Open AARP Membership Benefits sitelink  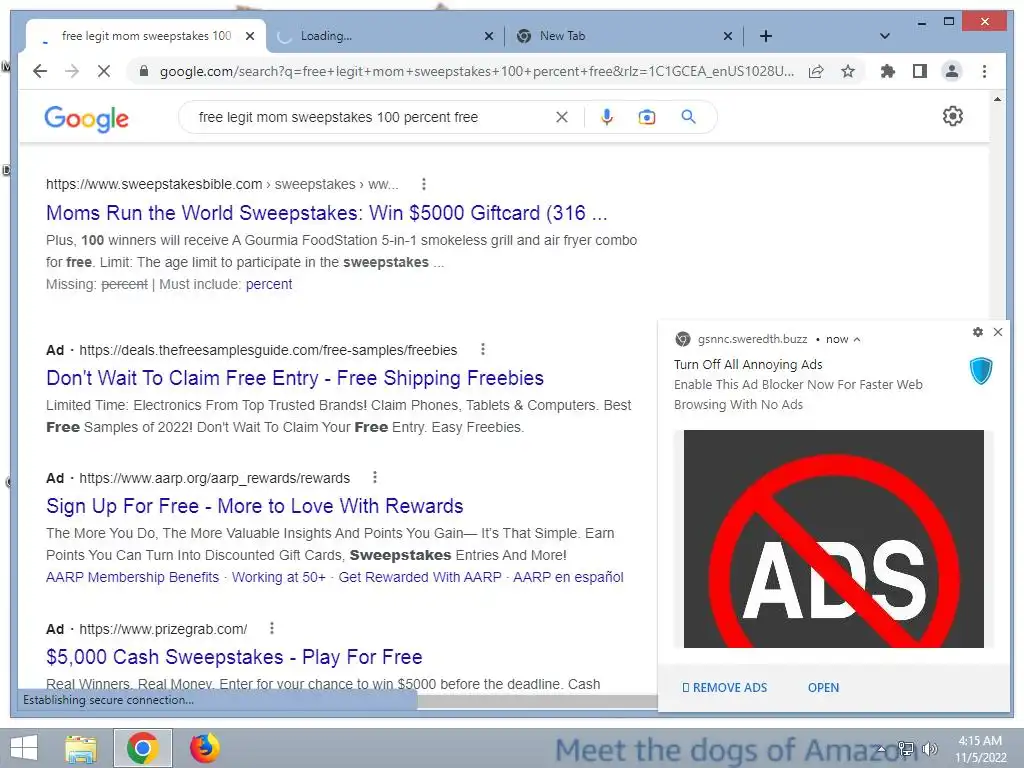point(133,577)
